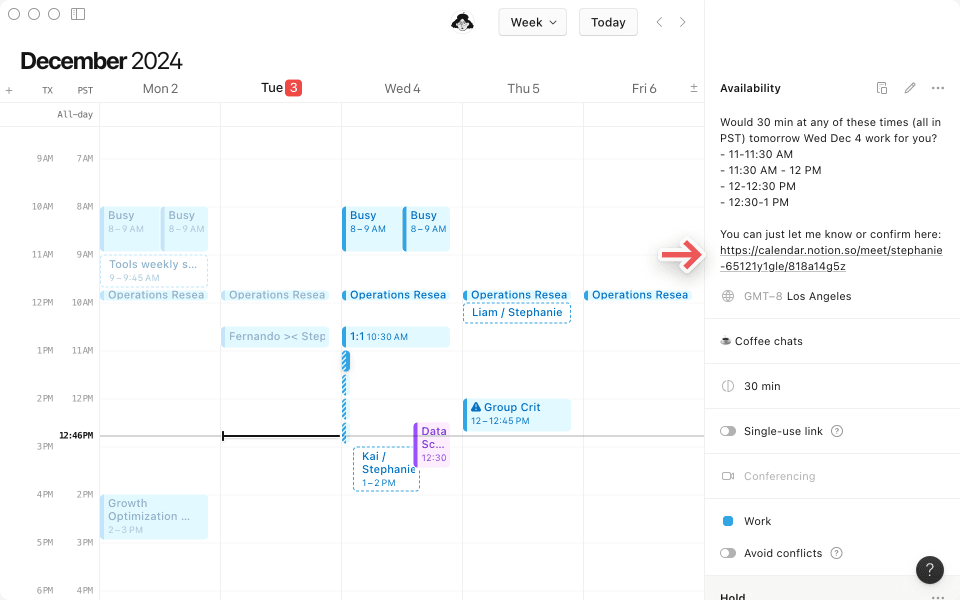Turn on Avoid conflicts
The width and height of the screenshot is (960, 600).
[x=729, y=551]
